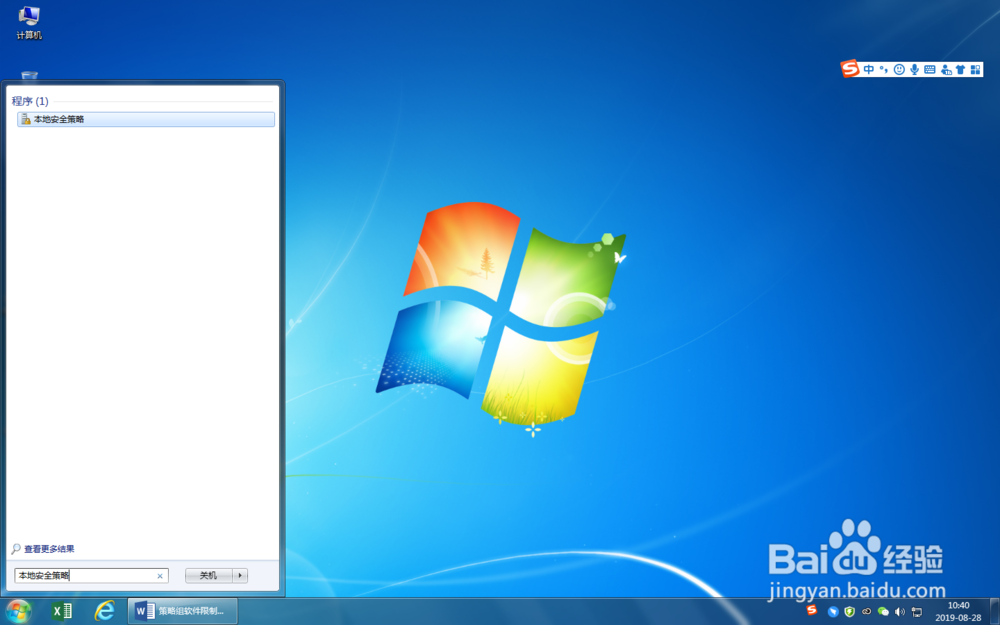
Task: Open the Sogou toolbox grid icon
Action: coord(975,70)
